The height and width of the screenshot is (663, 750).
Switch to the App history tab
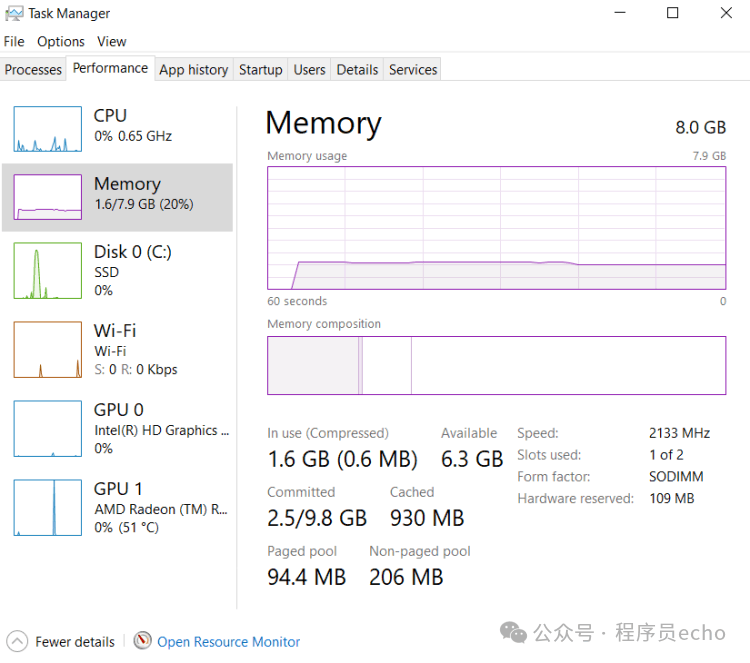click(193, 69)
